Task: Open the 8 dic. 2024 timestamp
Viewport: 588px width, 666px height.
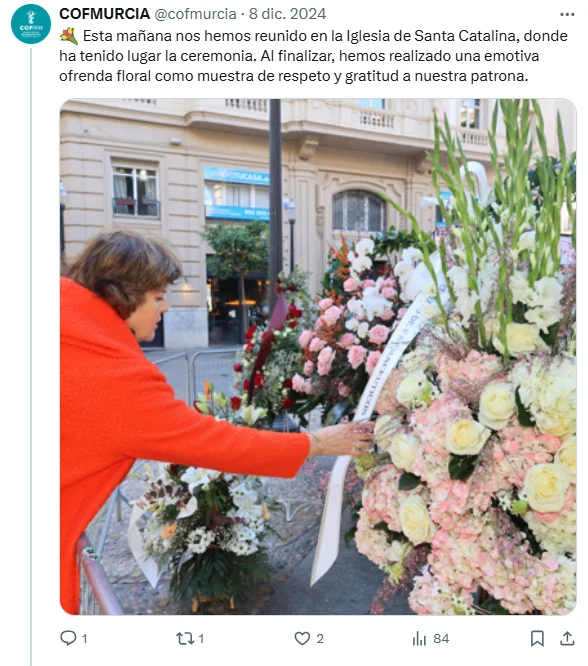Action: click(288, 14)
